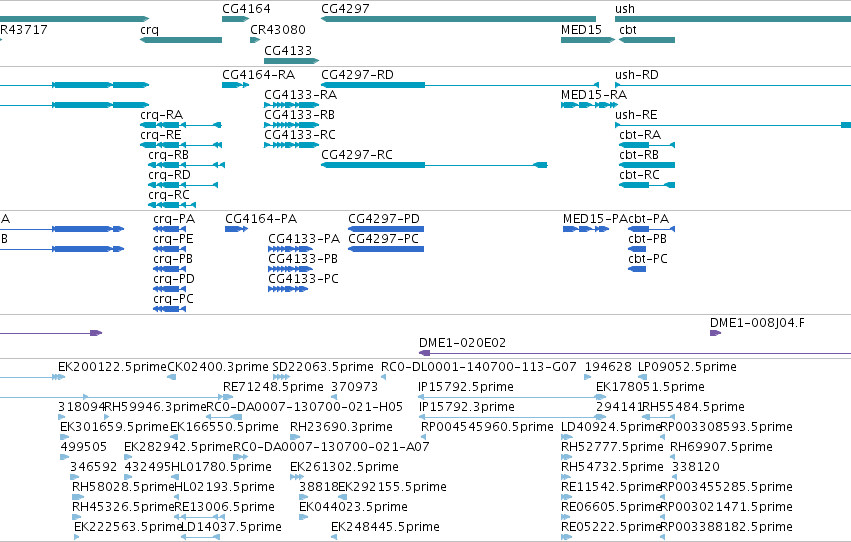
Task: Click EST RH23690.3prime
Action: click(x=341, y=427)
